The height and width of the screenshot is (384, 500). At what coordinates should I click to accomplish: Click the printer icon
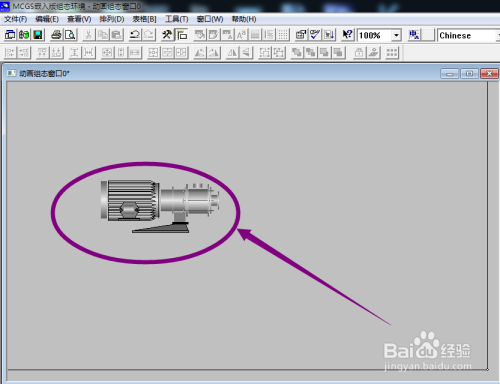coord(56,35)
